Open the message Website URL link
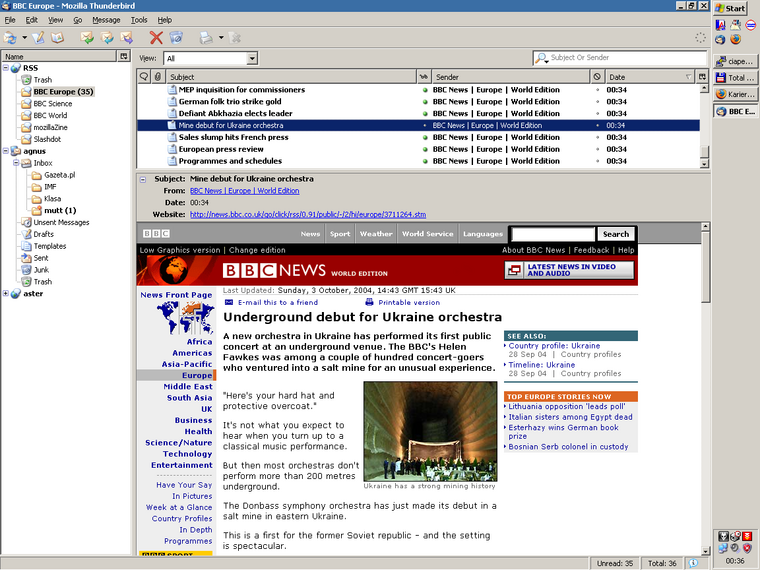The image size is (760, 570). click(308, 214)
